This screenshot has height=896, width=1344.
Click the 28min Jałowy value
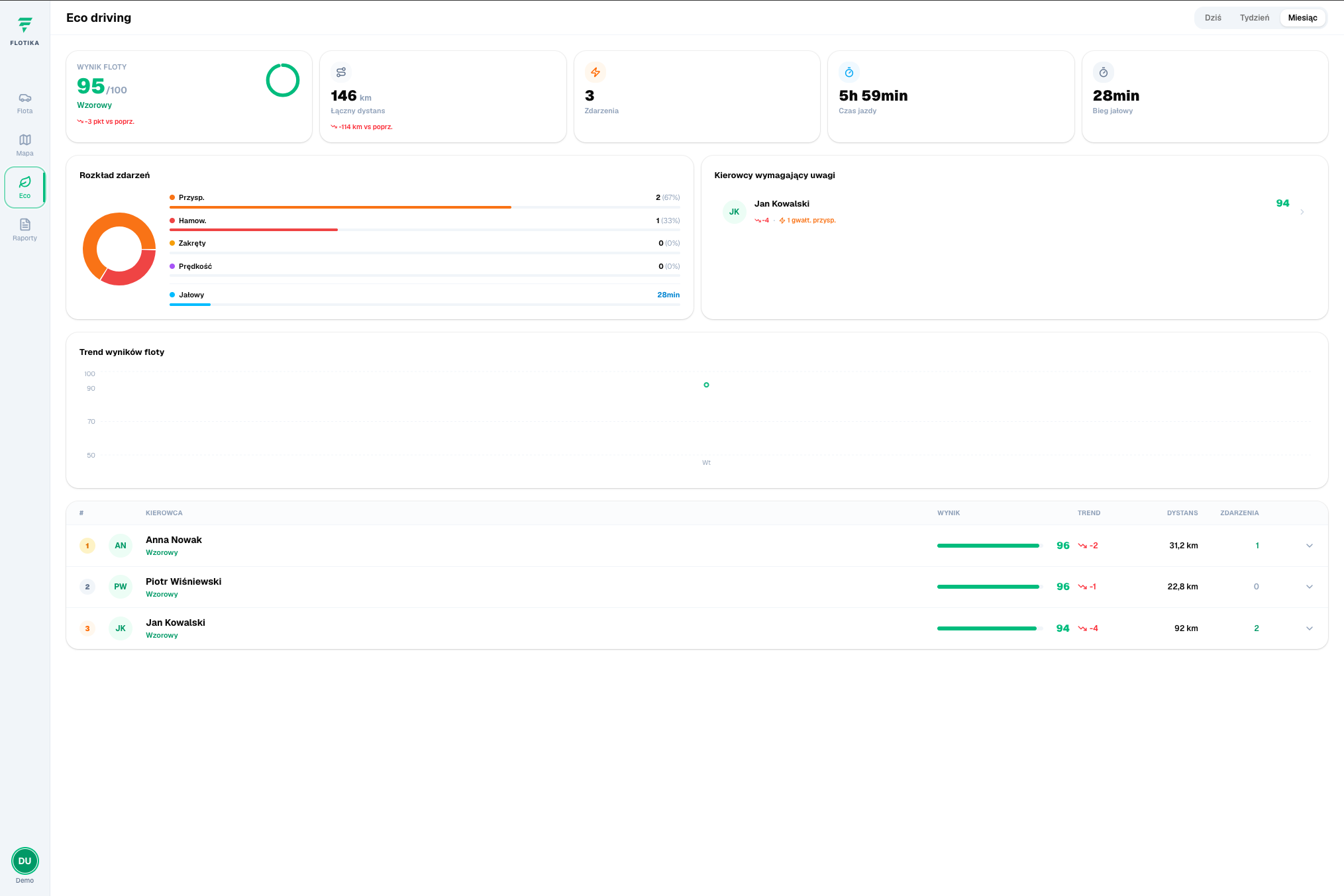(668, 295)
